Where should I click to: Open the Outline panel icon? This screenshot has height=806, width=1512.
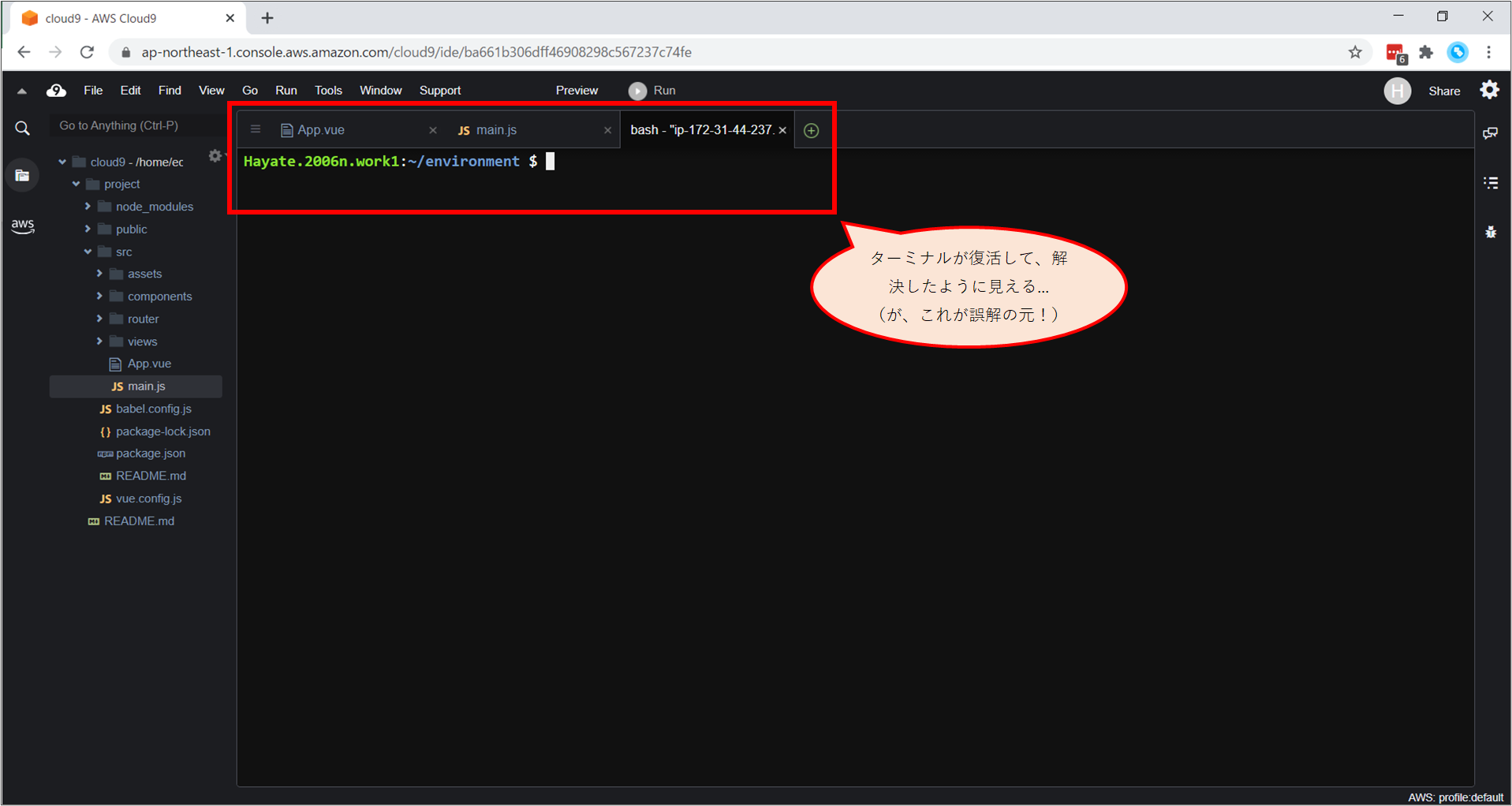[1490, 182]
